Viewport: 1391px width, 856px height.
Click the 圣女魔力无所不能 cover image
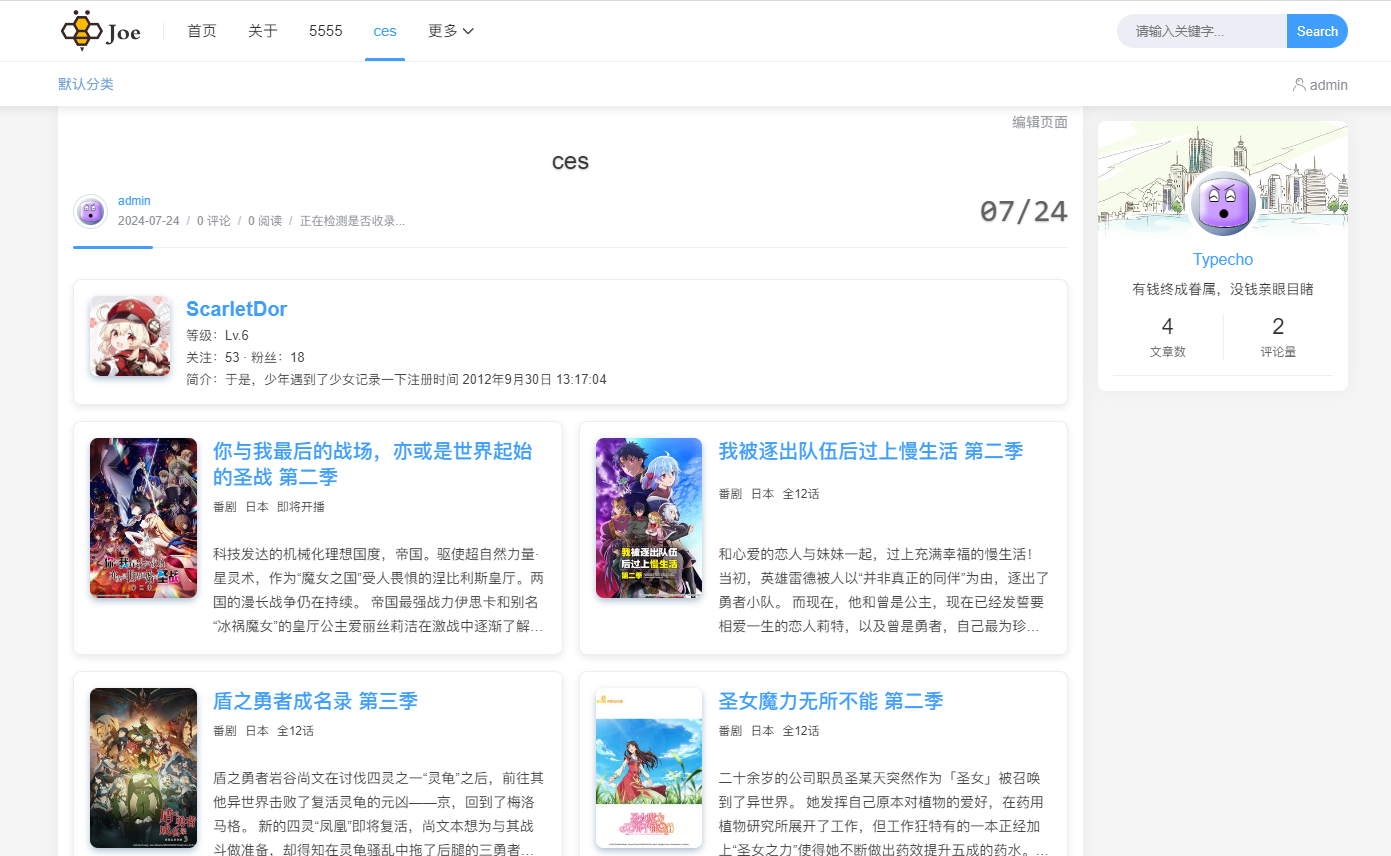(x=649, y=768)
